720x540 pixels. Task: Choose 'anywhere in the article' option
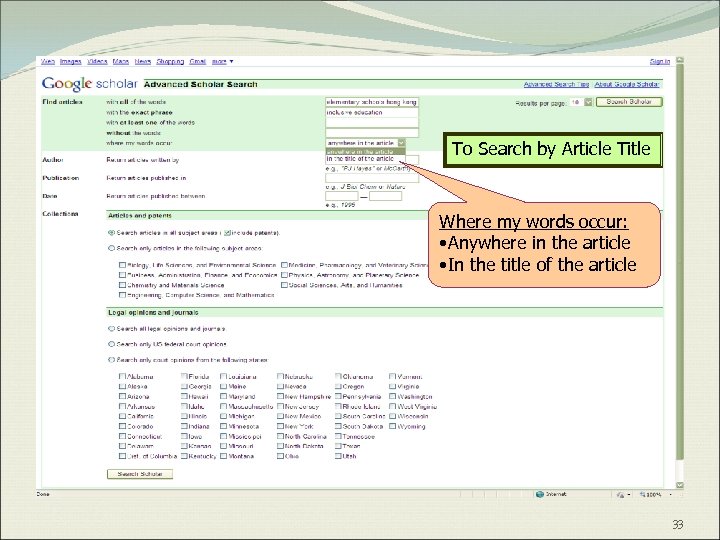(366, 152)
